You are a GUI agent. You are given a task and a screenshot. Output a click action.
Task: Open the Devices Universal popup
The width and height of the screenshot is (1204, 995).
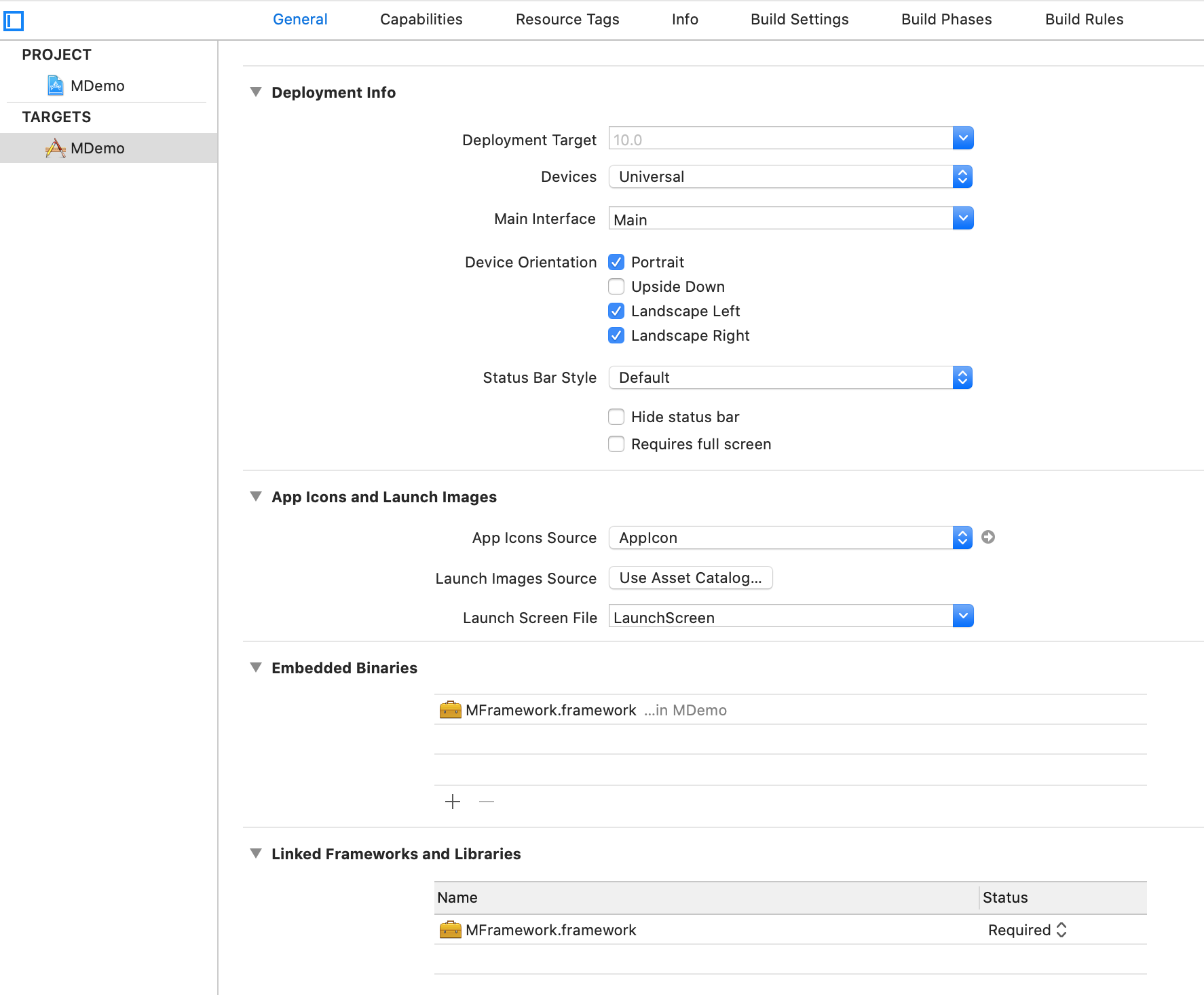point(791,176)
